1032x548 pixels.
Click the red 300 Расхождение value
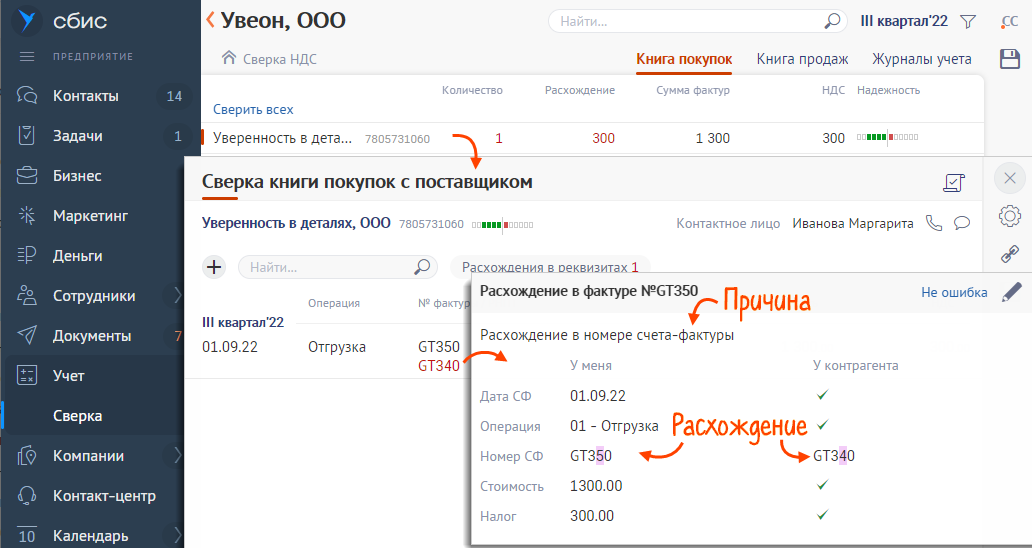click(x=604, y=138)
